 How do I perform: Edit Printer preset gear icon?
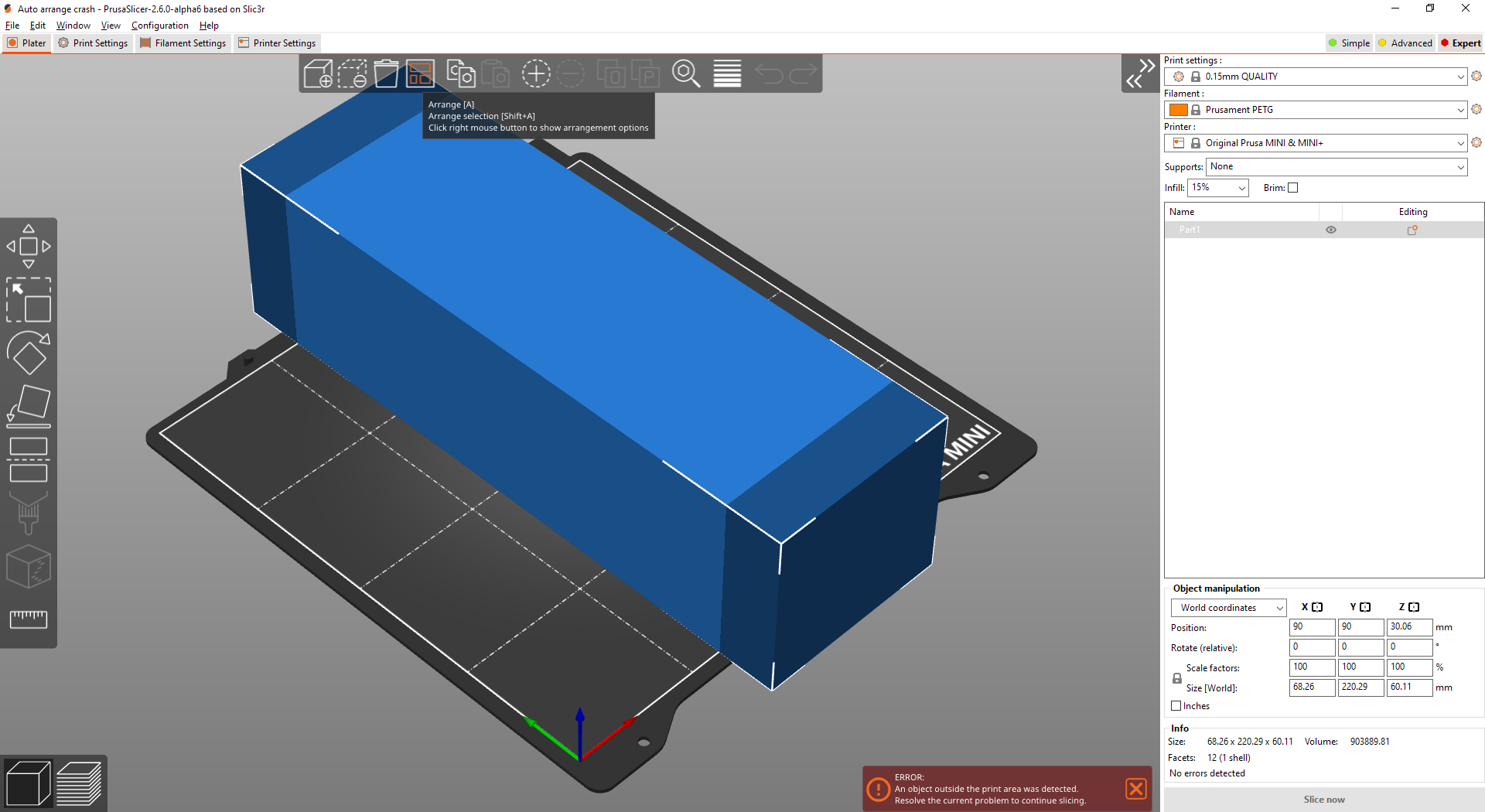click(1476, 142)
